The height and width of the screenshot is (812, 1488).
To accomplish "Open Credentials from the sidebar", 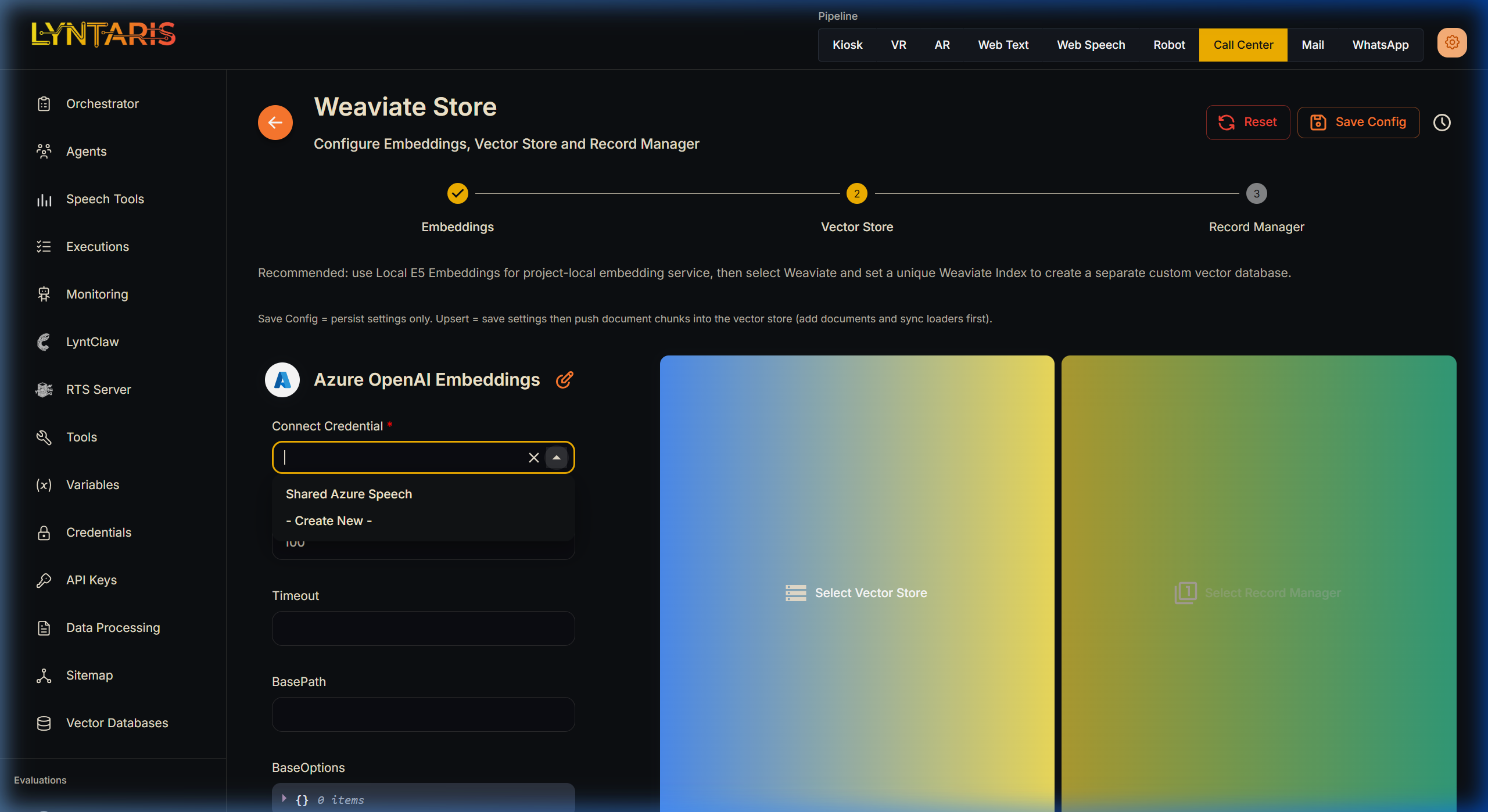I will click(99, 533).
